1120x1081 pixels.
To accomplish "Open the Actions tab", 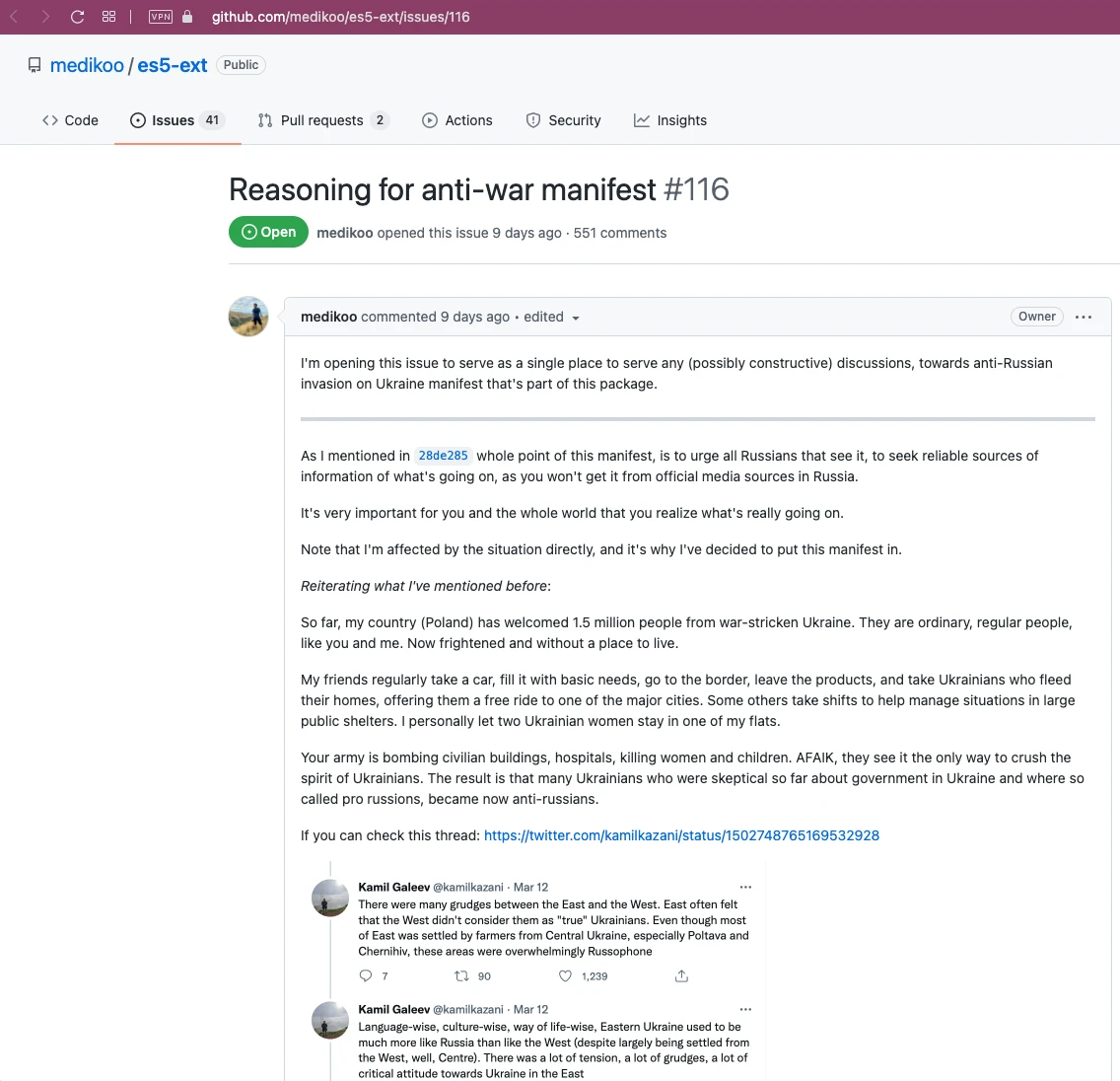I will point(457,120).
